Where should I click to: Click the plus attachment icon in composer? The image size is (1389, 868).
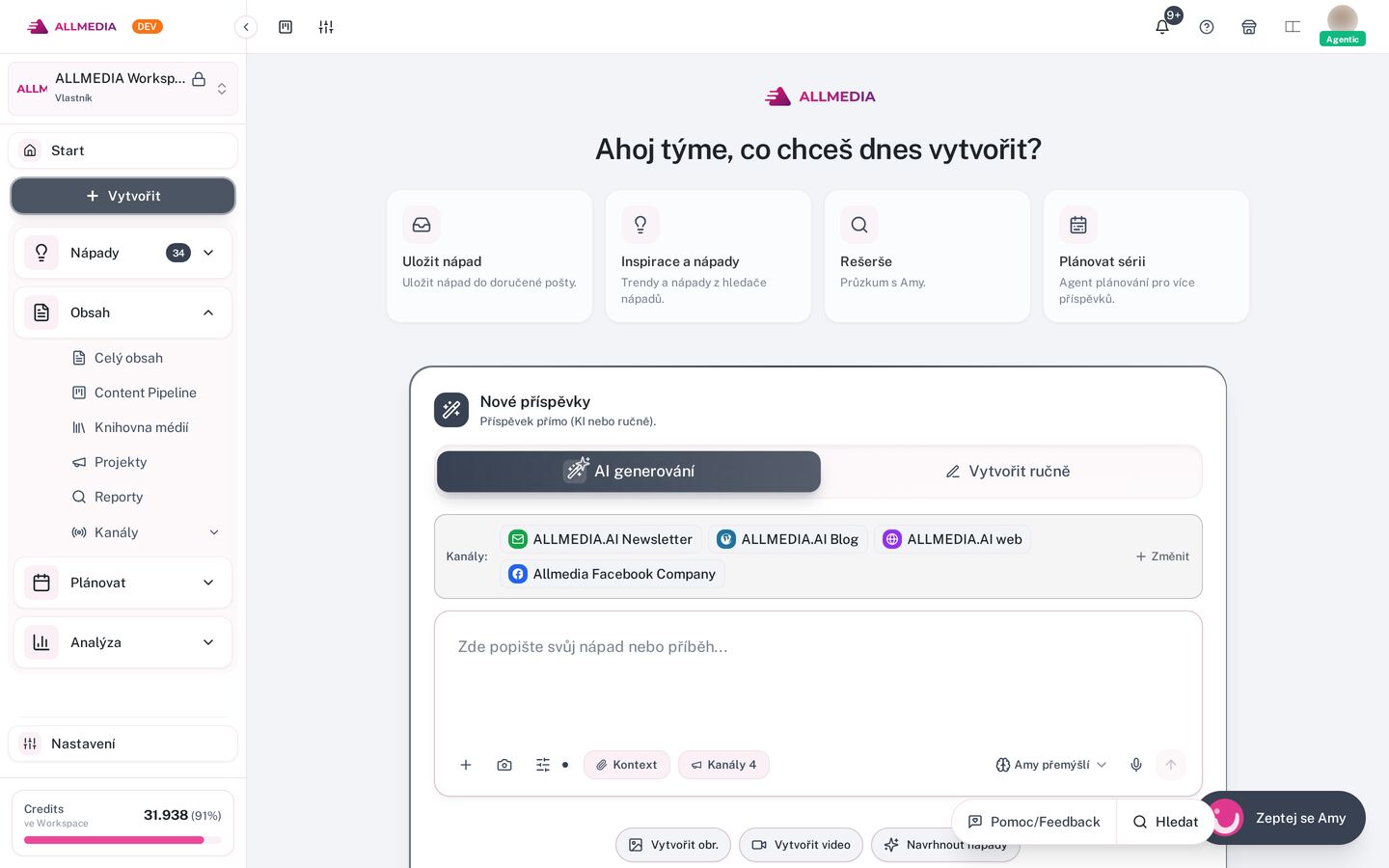pyautogui.click(x=466, y=765)
